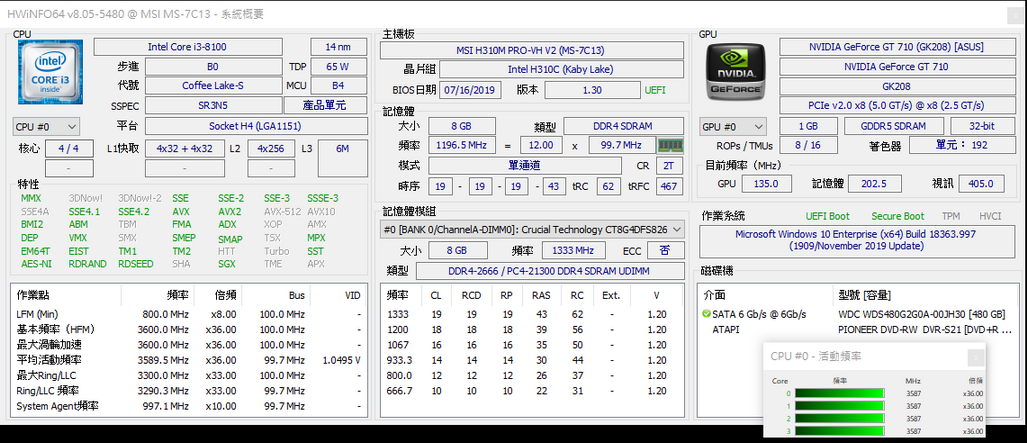
Task: Click the VID column header
Action: point(338,296)
